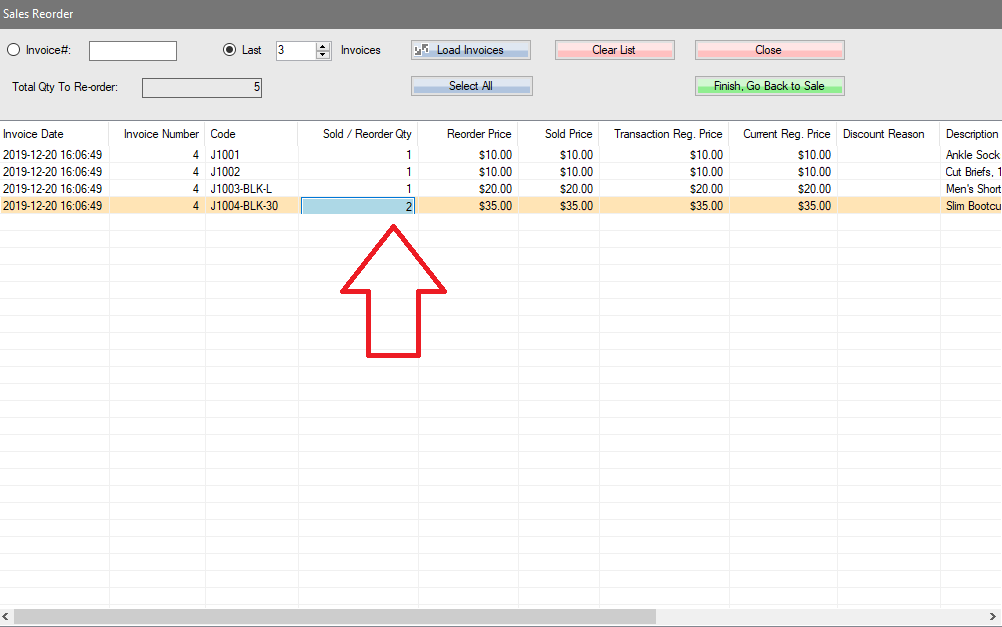Click the Current Reg. Price for J1004-BLK-30
The height and width of the screenshot is (627, 1002).
click(783, 206)
